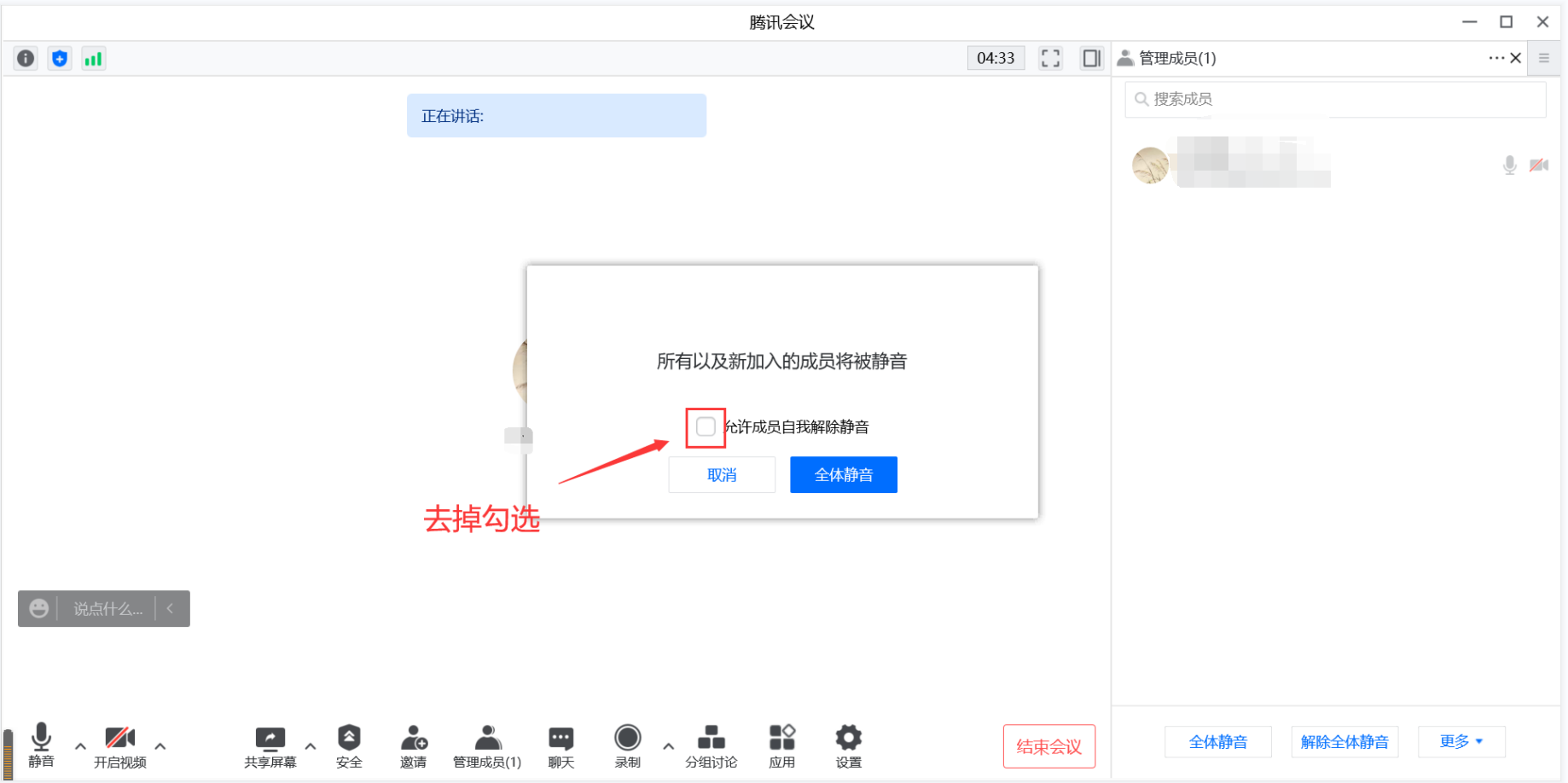The image size is (1568, 783).
Task: Click the 04:33 meeting timer
Action: point(996,58)
